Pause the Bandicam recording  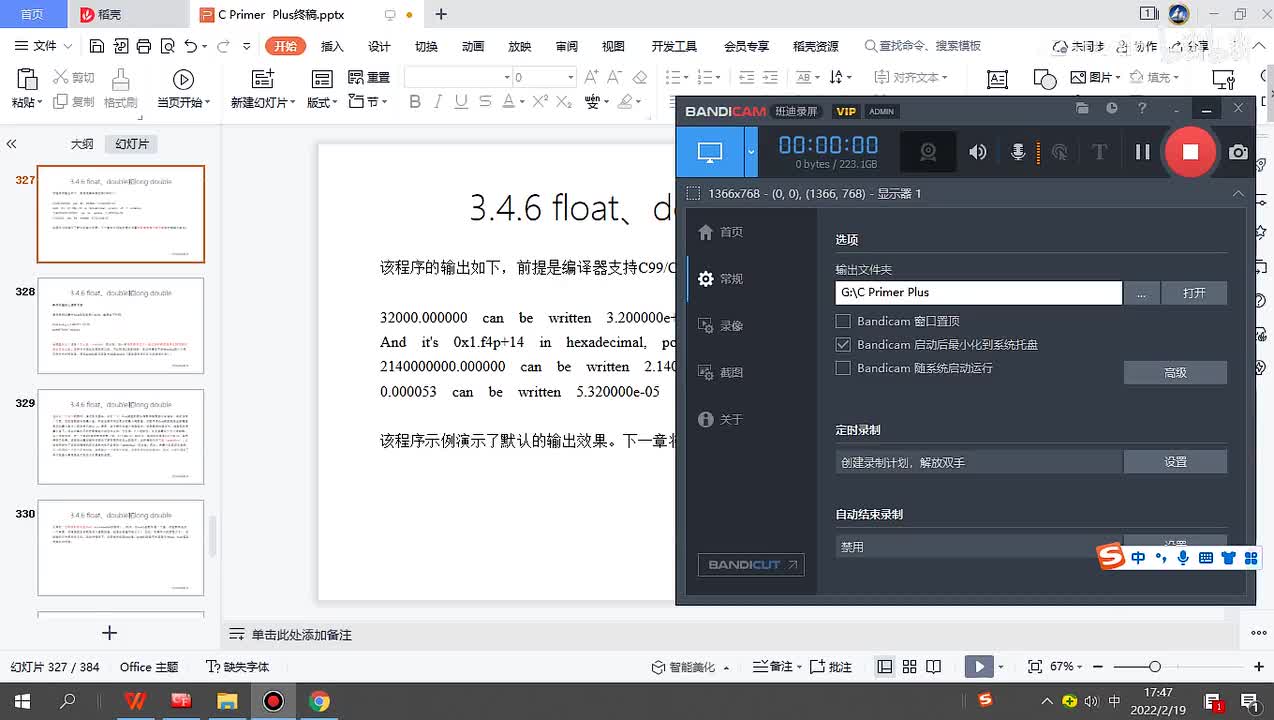pyautogui.click(x=1142, y=152)
